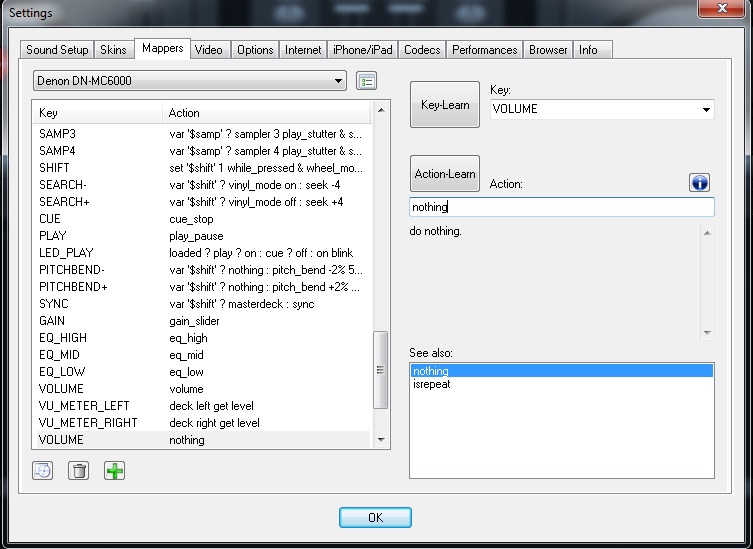Select the EQ_HIGH mapping row
The image size is (753, 549).
point(204,338)
